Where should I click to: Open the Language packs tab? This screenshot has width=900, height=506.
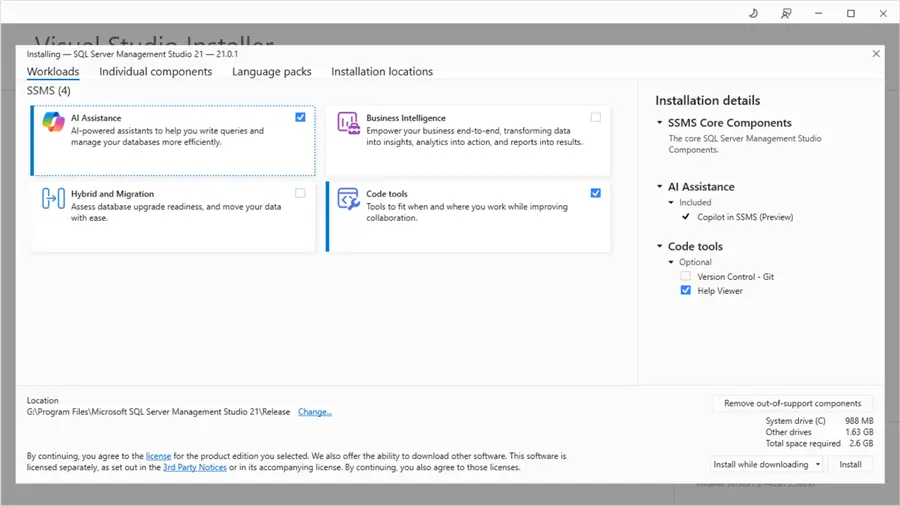271,72
